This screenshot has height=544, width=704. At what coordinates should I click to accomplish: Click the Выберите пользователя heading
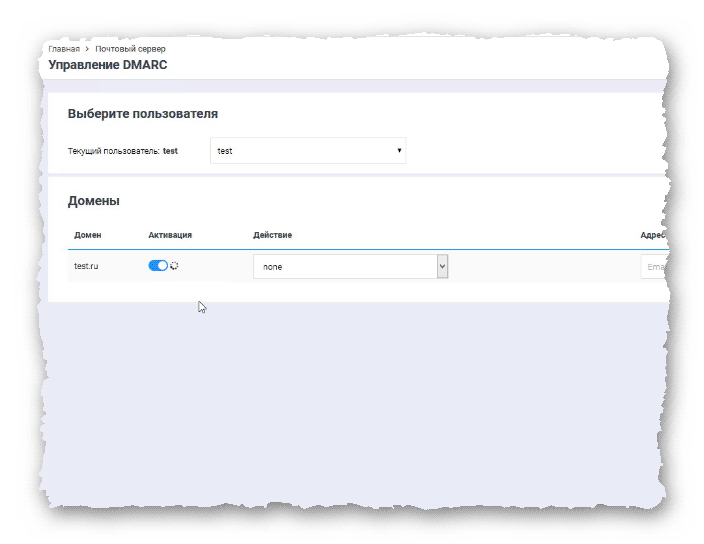(x=143, y=114)
